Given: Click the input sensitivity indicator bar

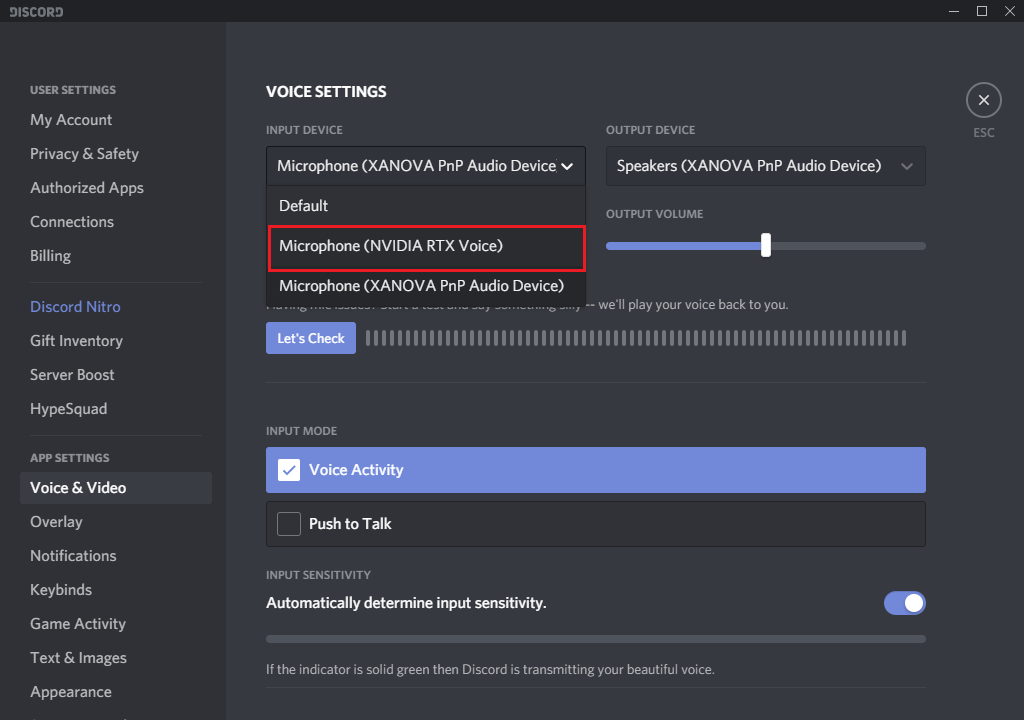Looking at the screenshot, I should pos(596,639).
